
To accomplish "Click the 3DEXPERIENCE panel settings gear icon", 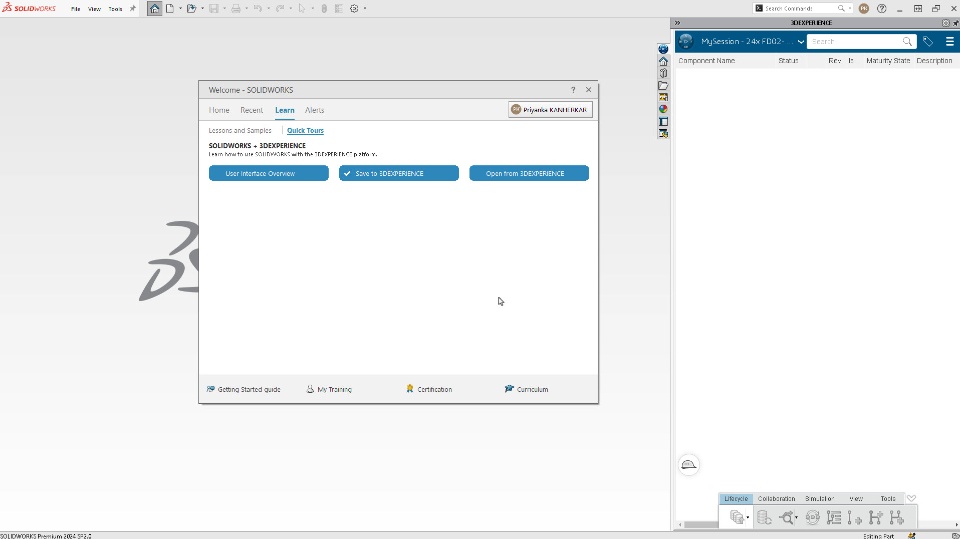I will [946, 23].
